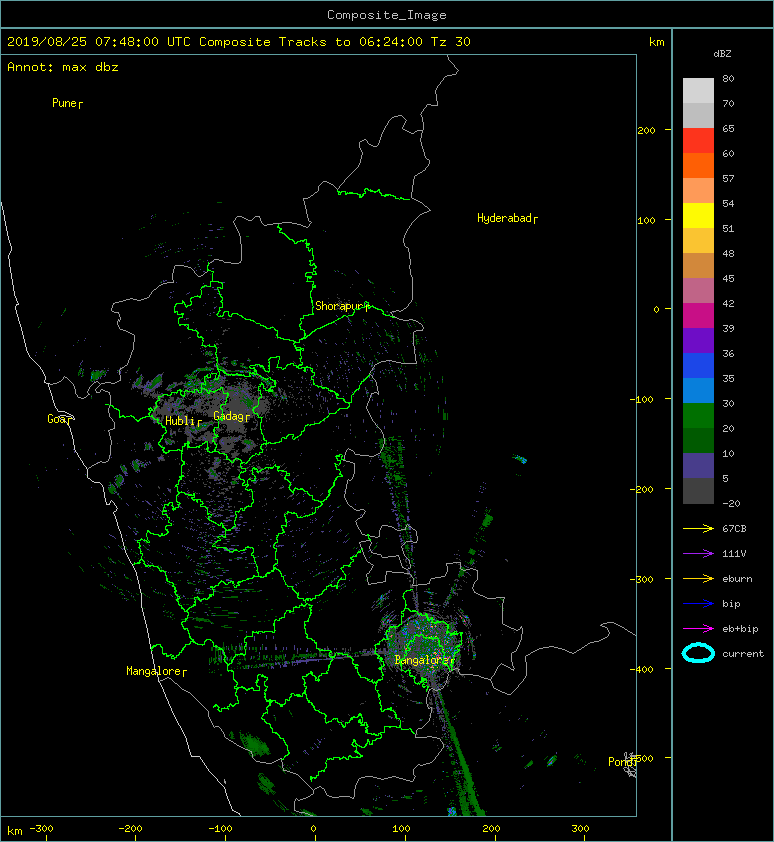Click the cyan current-ellipse legend icon
The height and width of the screenshot is (842, 774).
click(698, 653)
